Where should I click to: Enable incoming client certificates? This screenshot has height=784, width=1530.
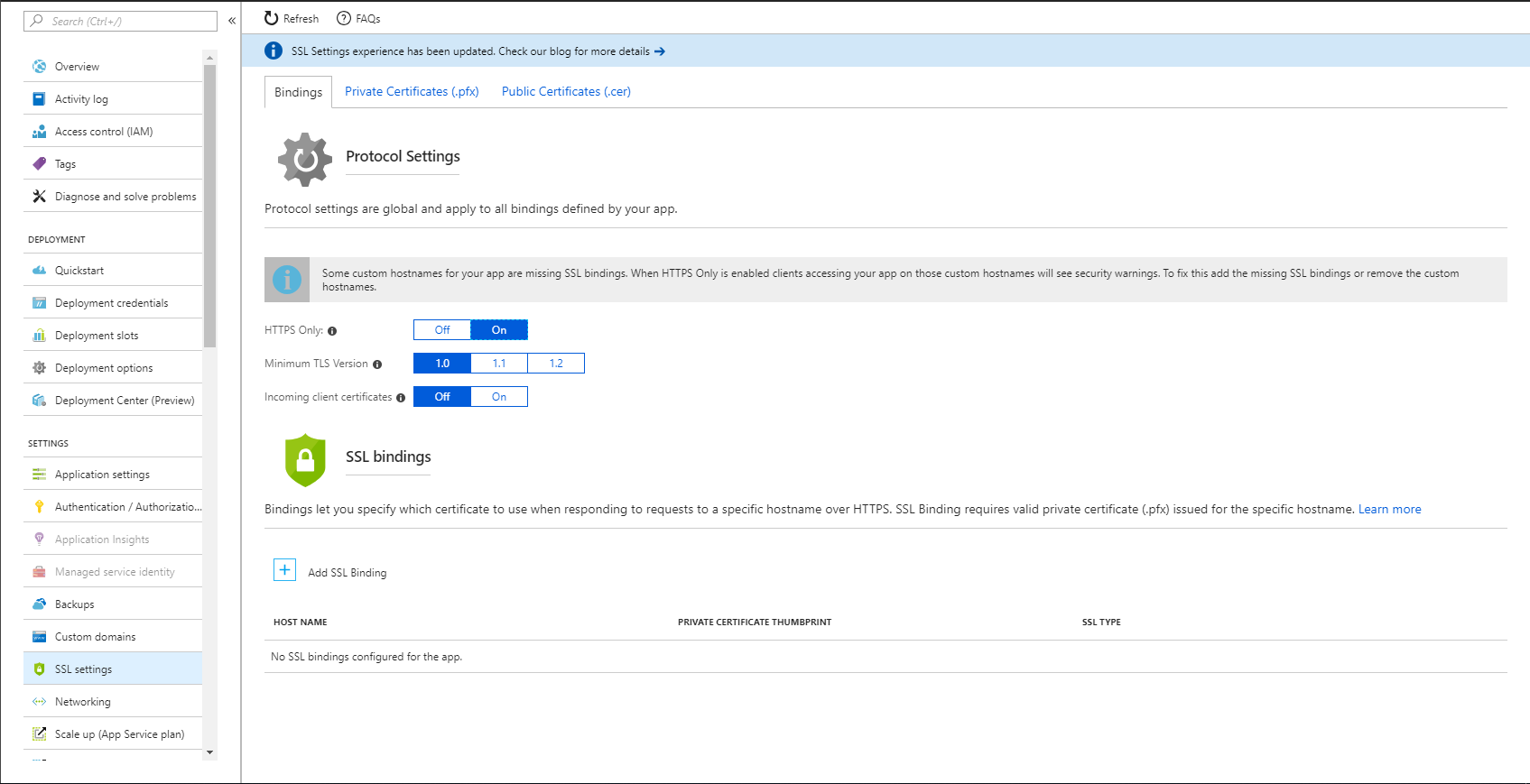point(499,397)
